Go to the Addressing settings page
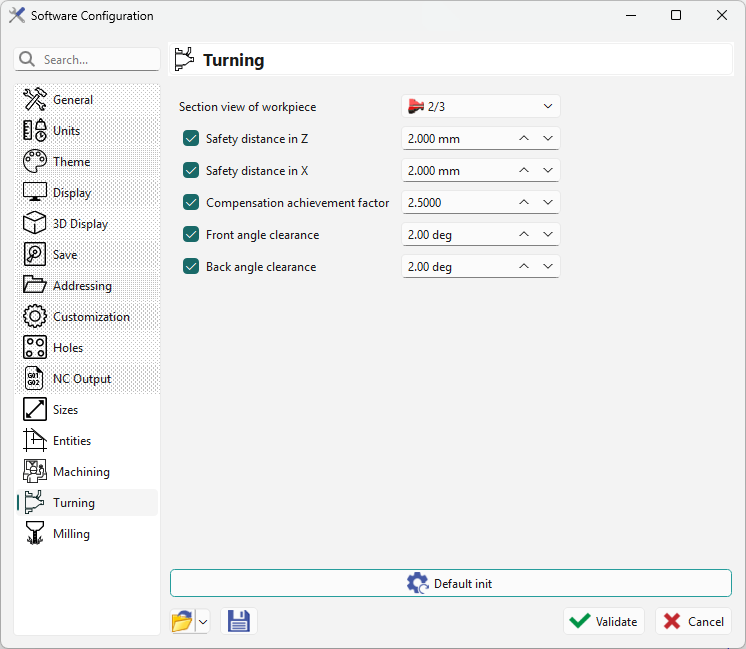746x649 pixels. (x=82, y=286)
